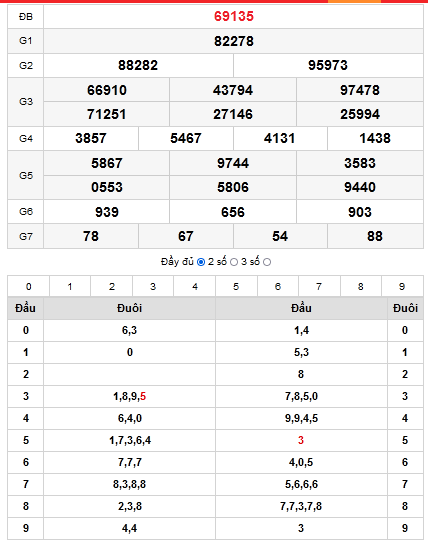Click G4 number 1438
The height and width of the screenshot is (543, 428).
point(375,139)
